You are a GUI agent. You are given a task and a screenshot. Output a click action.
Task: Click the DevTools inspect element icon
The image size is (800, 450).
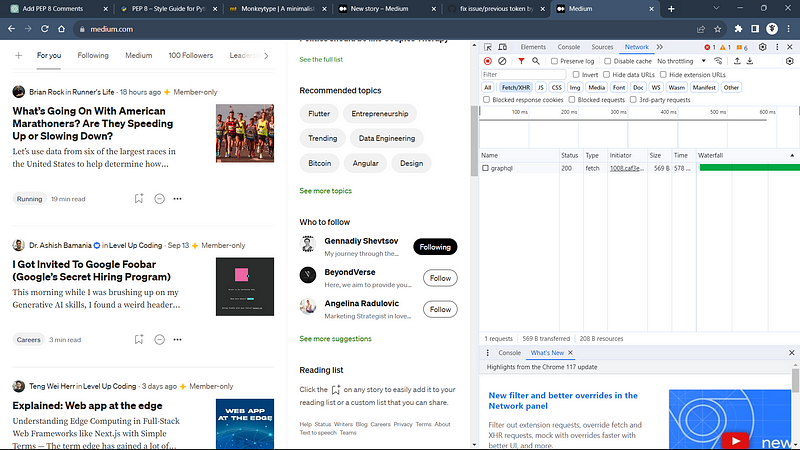(488, 47)
